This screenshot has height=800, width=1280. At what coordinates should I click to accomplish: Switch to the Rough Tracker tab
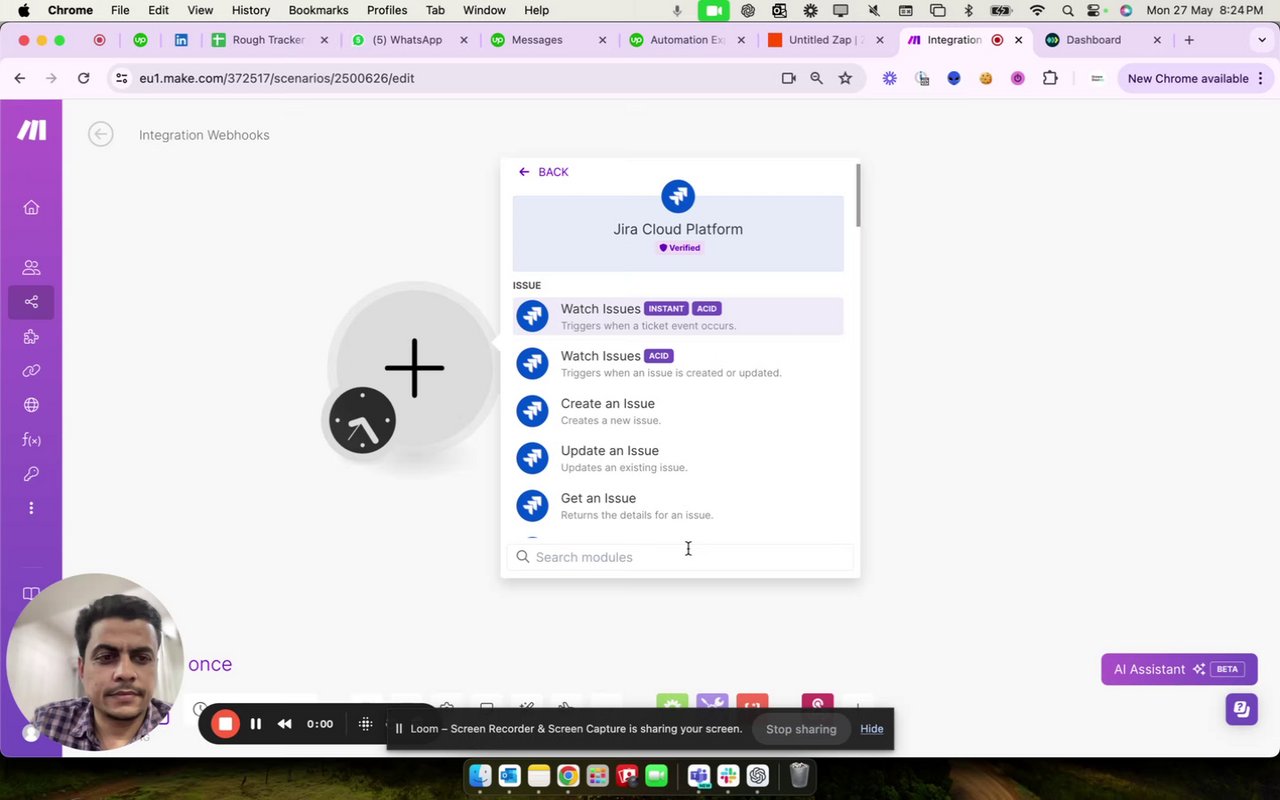tap(270, 40)
